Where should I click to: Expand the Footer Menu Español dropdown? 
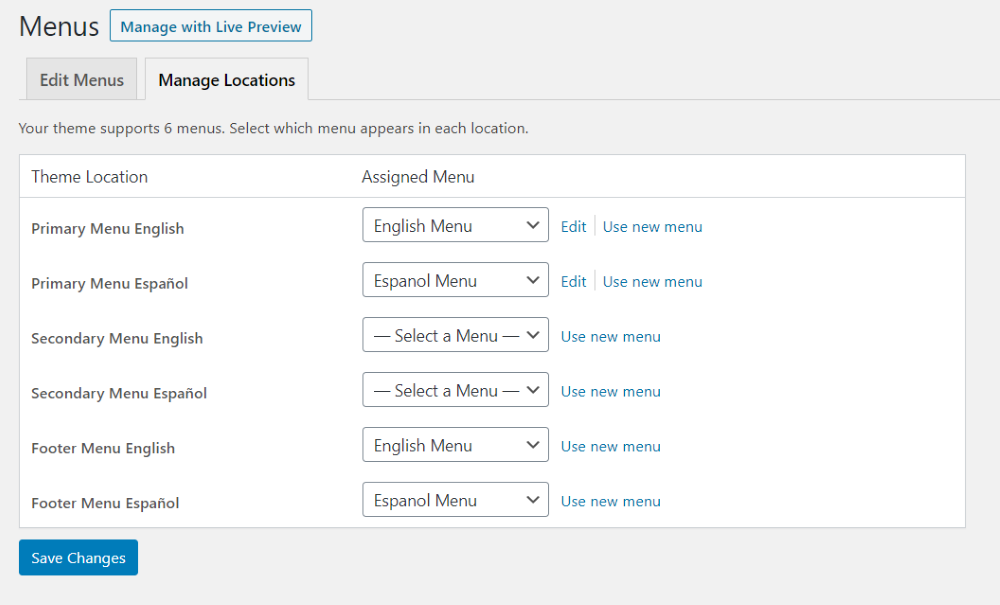(455, 501)
